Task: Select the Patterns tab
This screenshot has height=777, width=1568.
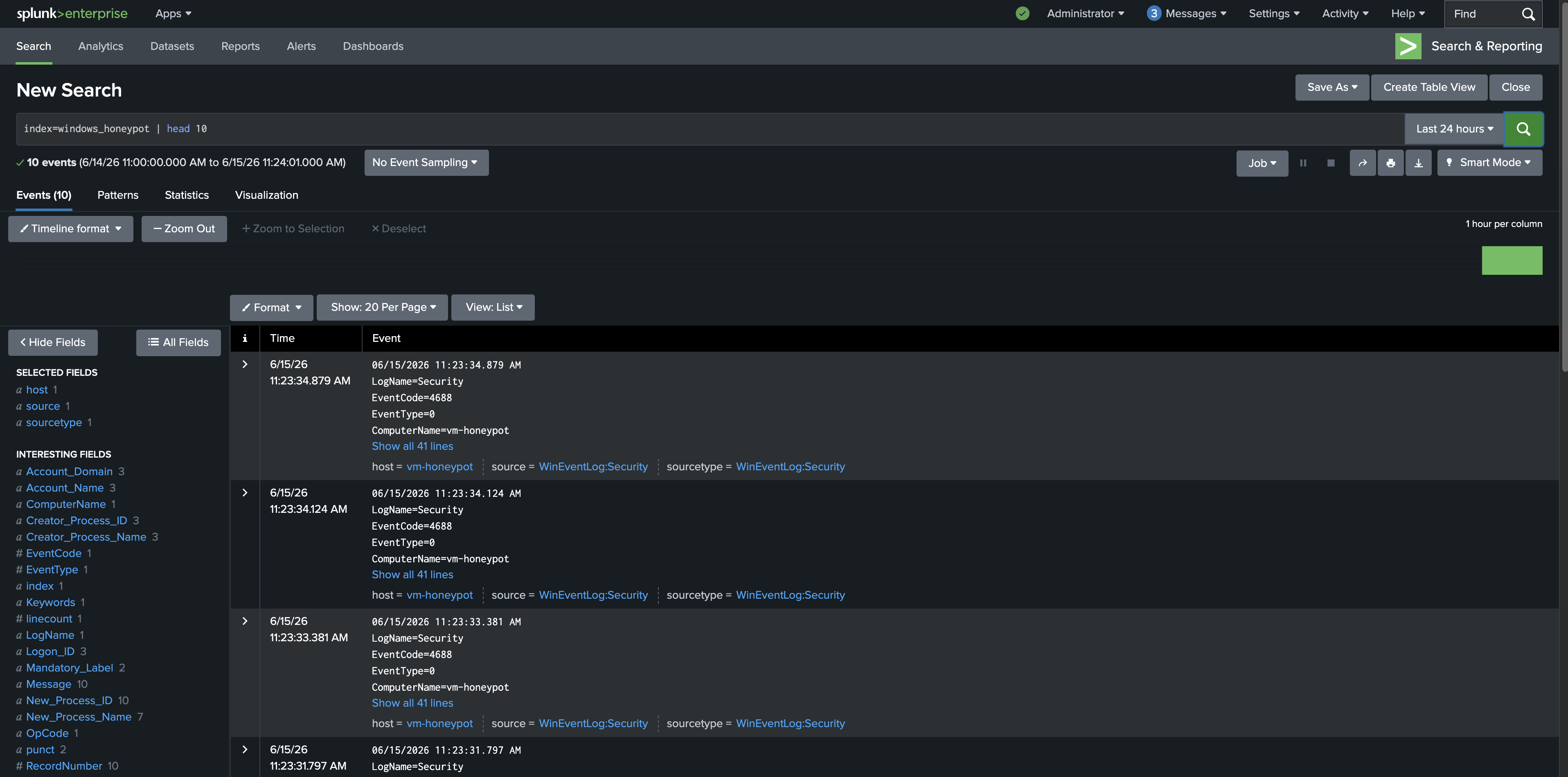Action: pyautogui.click(x=118, y=195)
